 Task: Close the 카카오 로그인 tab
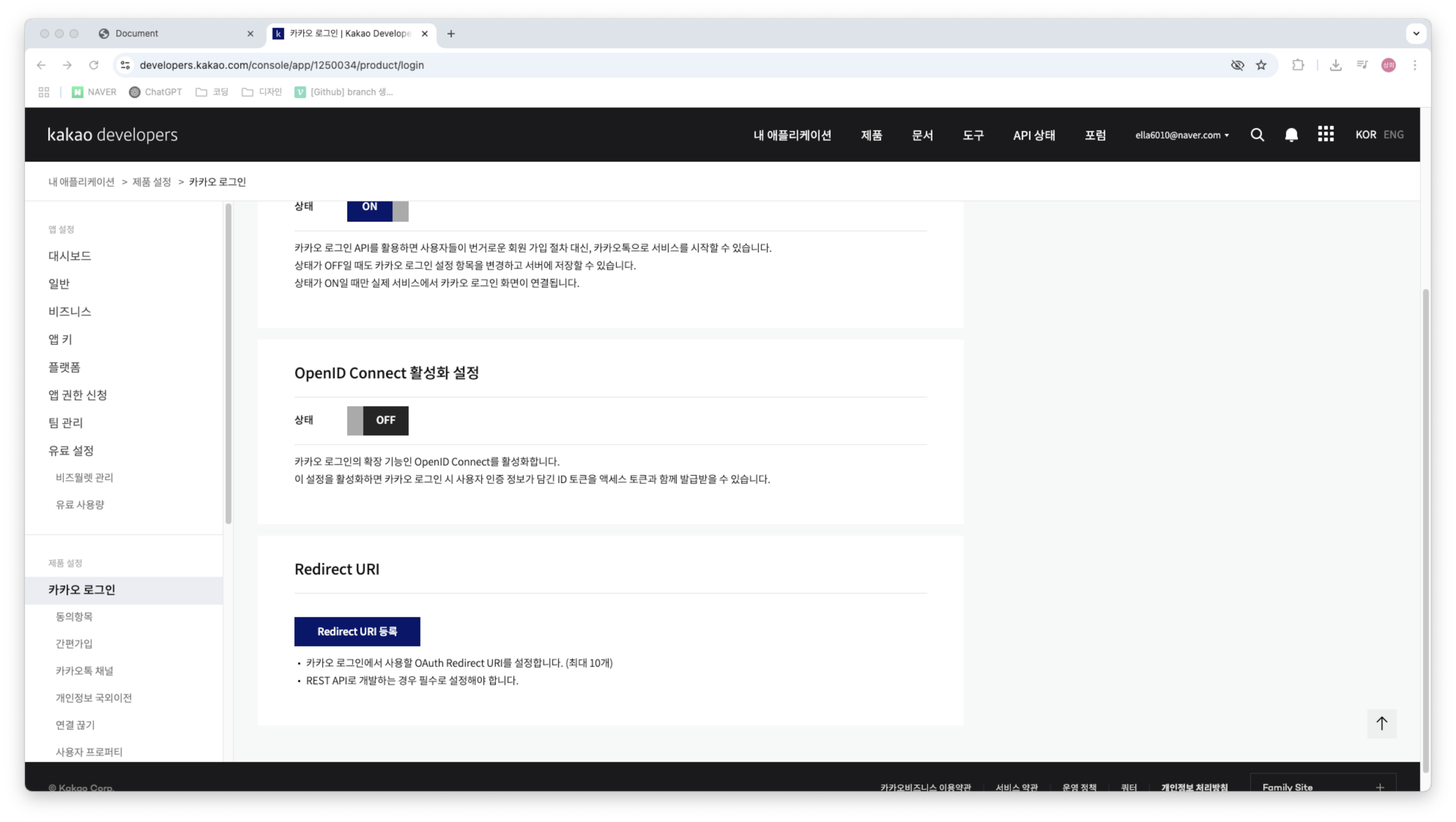pos(424,34)
